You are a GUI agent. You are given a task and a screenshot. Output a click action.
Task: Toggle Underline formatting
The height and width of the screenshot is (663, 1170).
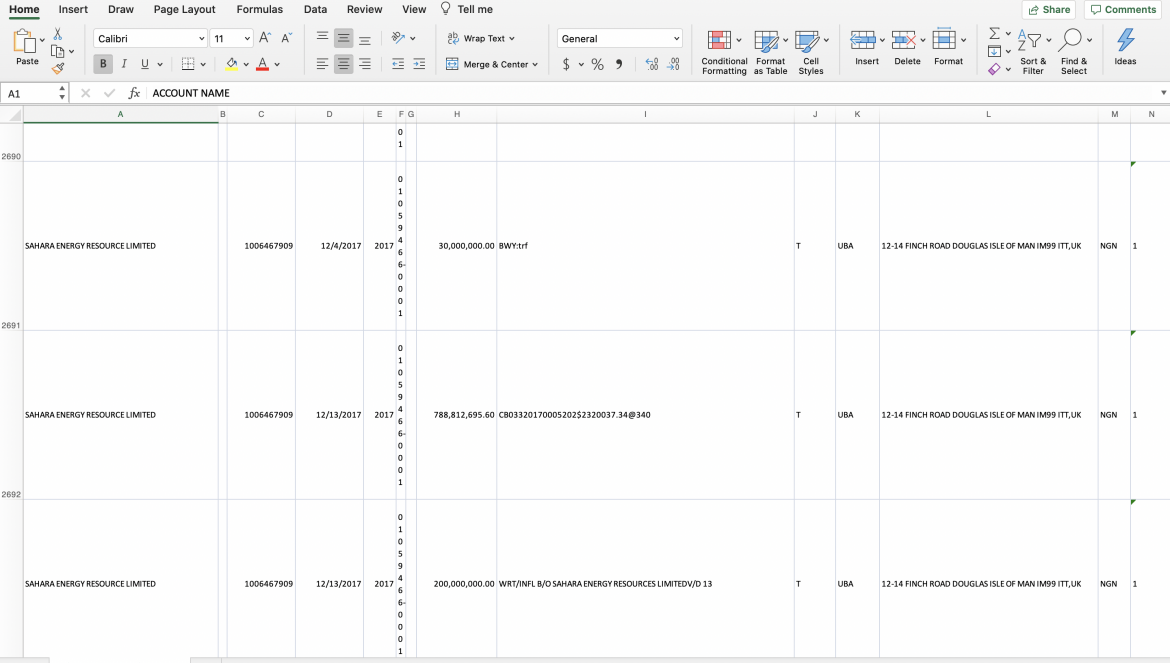[x=145, y=64]
